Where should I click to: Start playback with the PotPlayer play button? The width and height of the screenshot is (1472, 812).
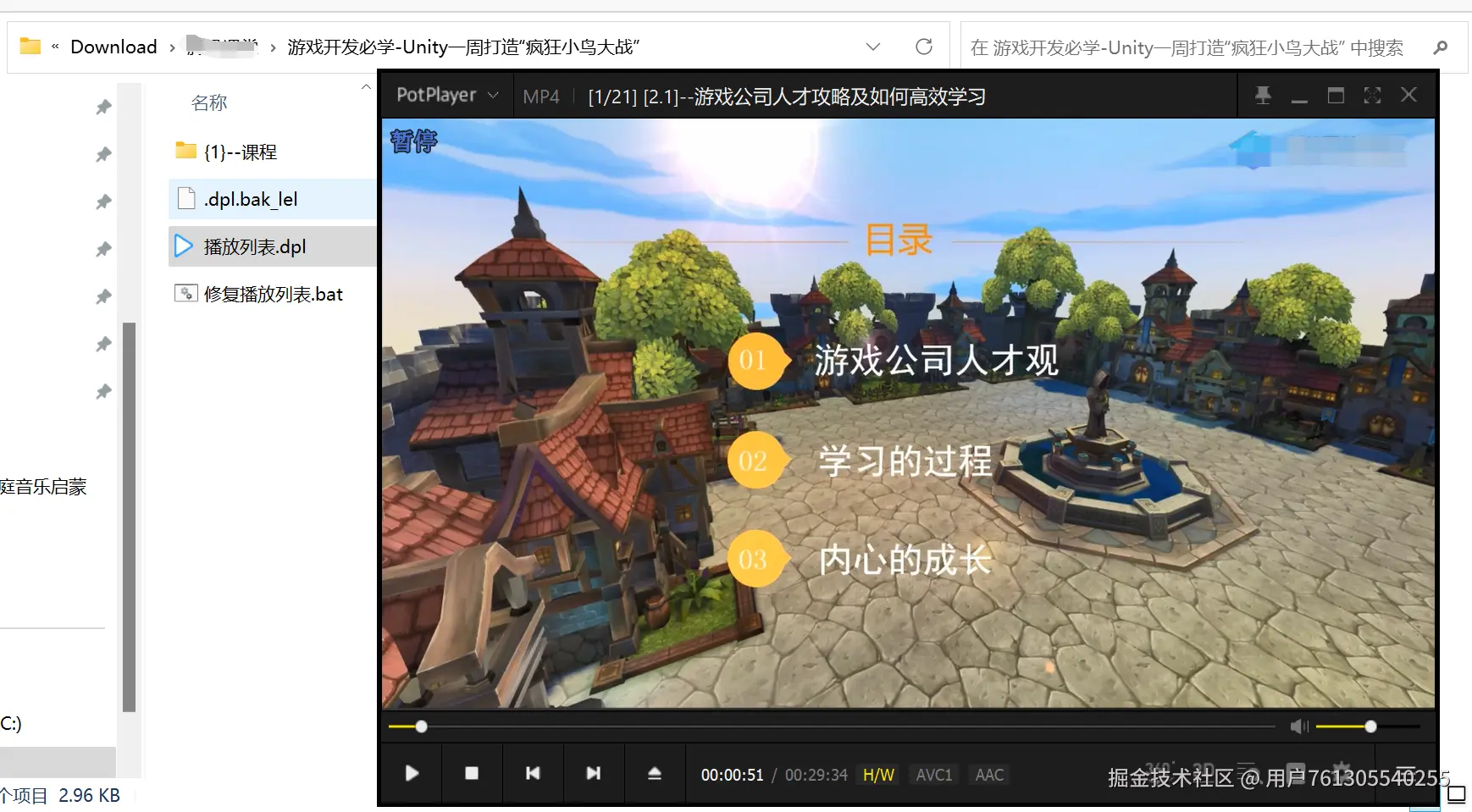pyautogui.click(x=412, y=773)
